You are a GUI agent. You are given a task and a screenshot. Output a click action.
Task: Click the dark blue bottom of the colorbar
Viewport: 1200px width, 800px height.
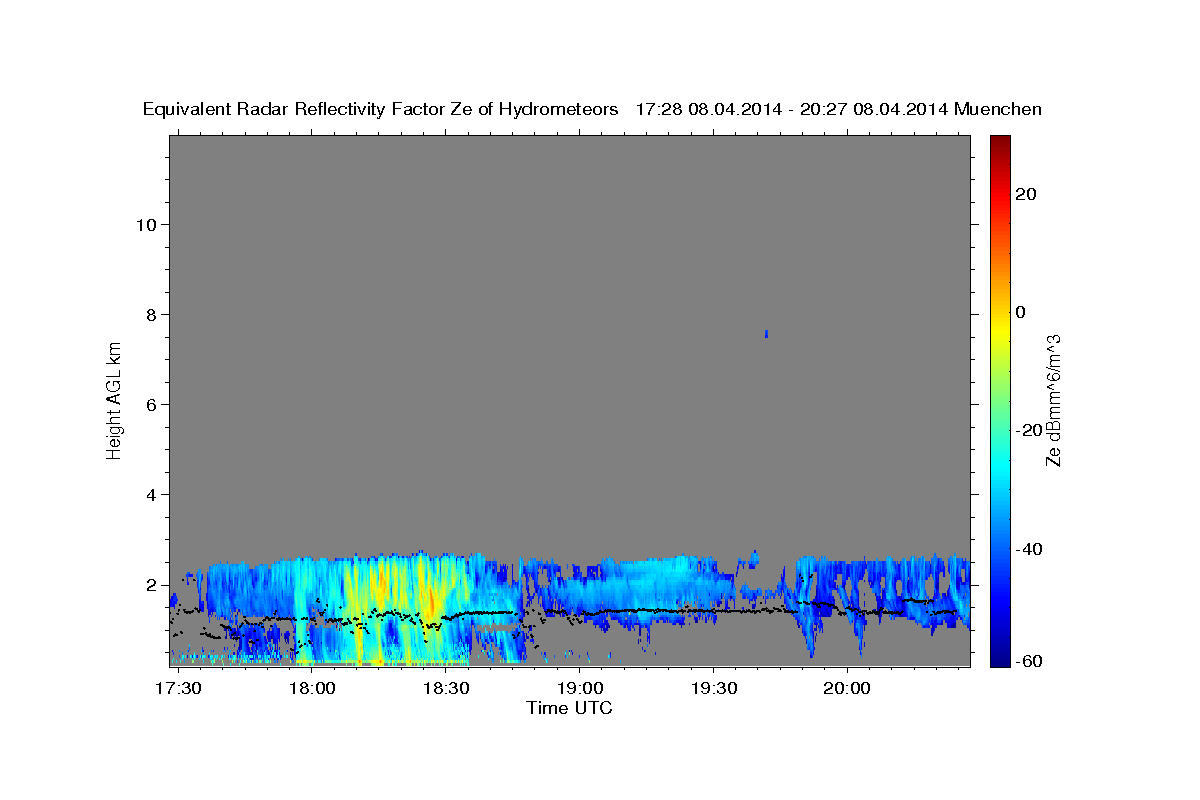[x=1000, y=655]
